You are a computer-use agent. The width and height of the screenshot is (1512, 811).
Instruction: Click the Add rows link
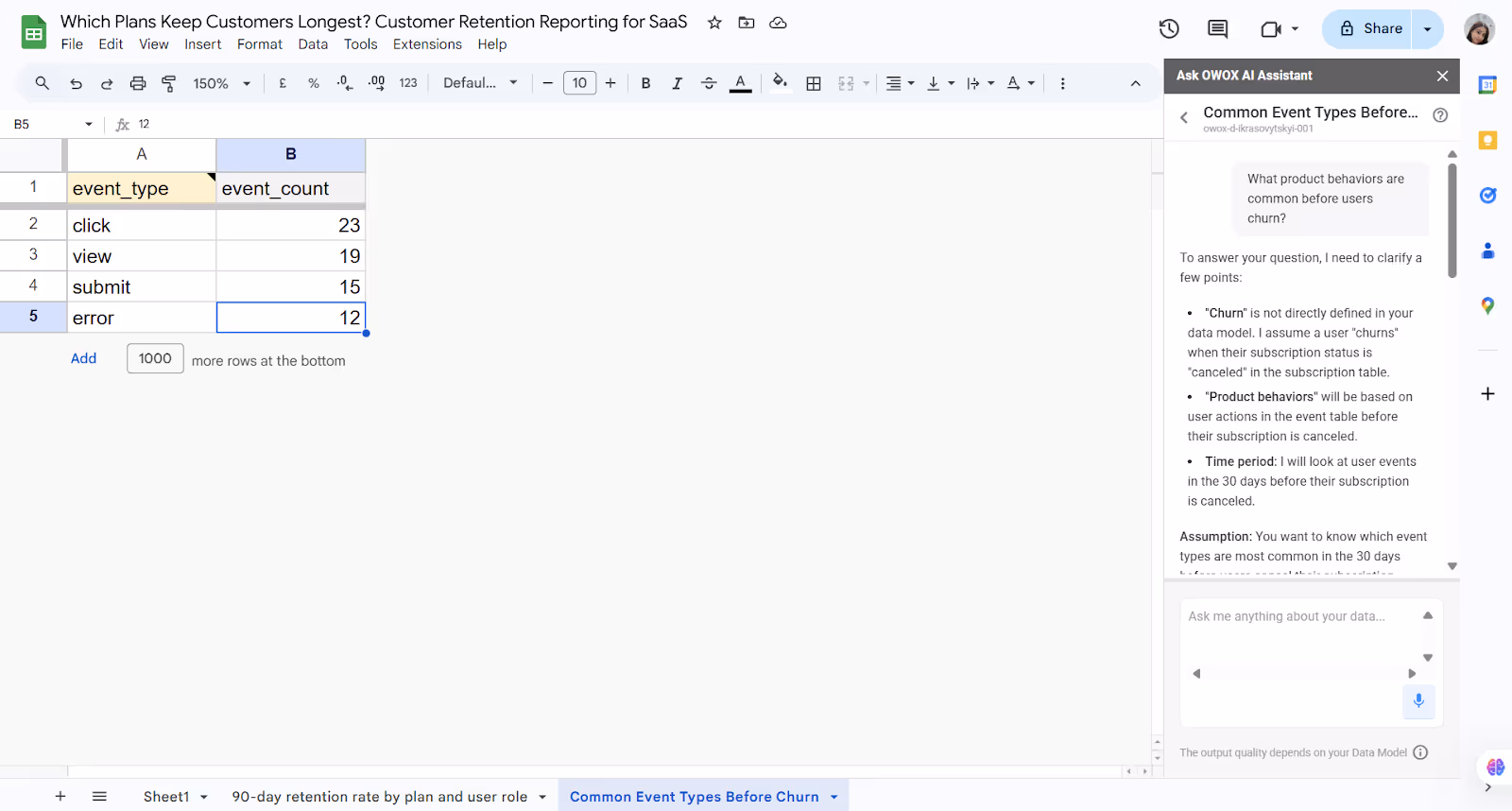[x=83, y=358]
